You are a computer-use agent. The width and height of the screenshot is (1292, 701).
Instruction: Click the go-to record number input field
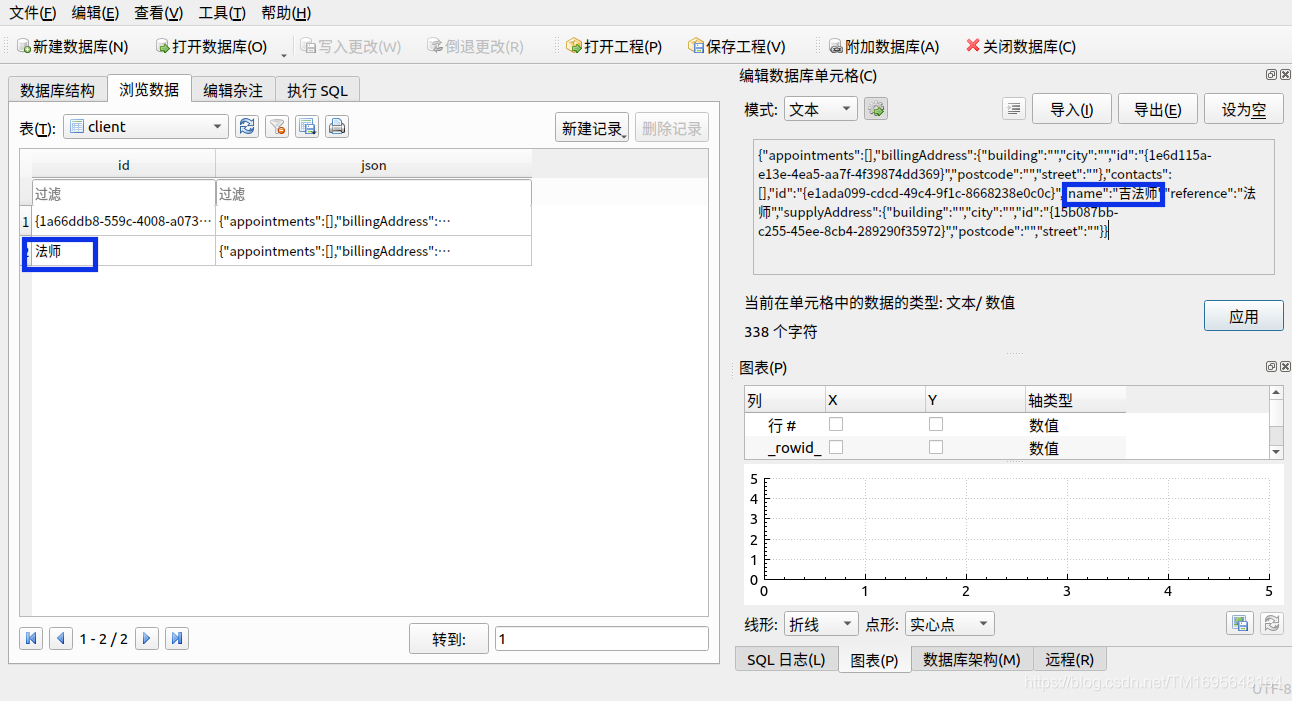[602, 639]
